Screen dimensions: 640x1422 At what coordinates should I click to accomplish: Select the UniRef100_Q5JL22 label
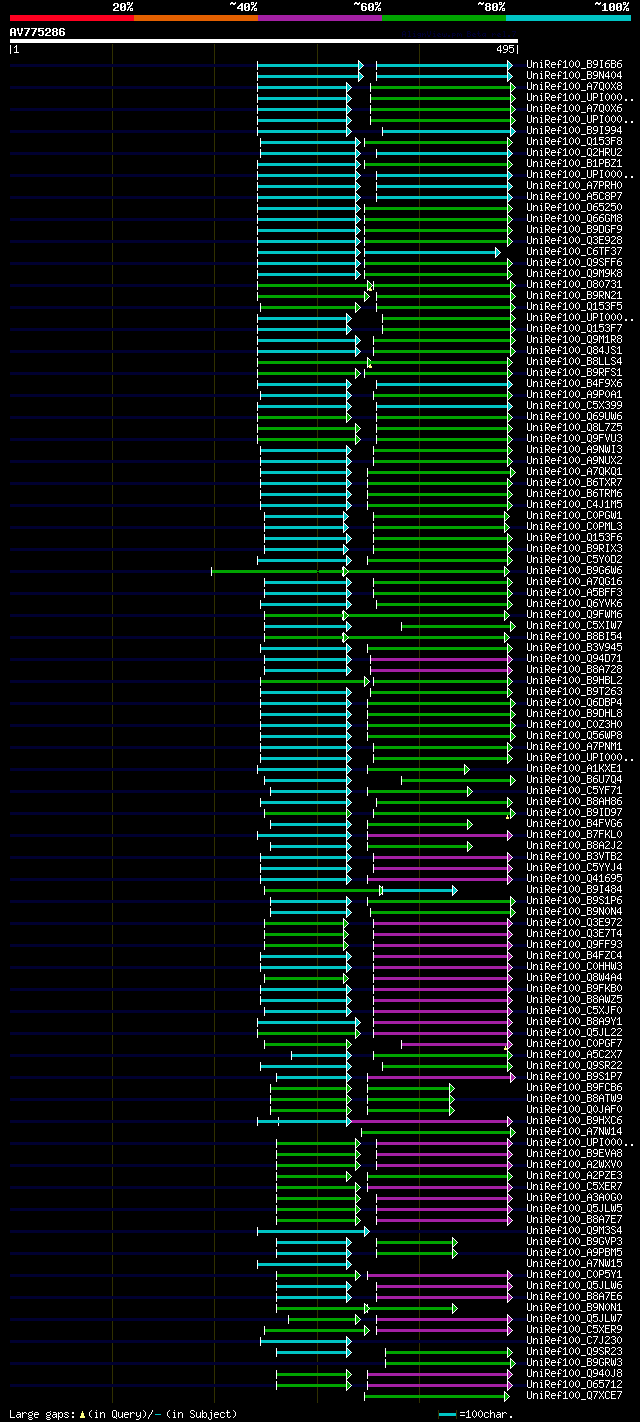pos(574,1032)
